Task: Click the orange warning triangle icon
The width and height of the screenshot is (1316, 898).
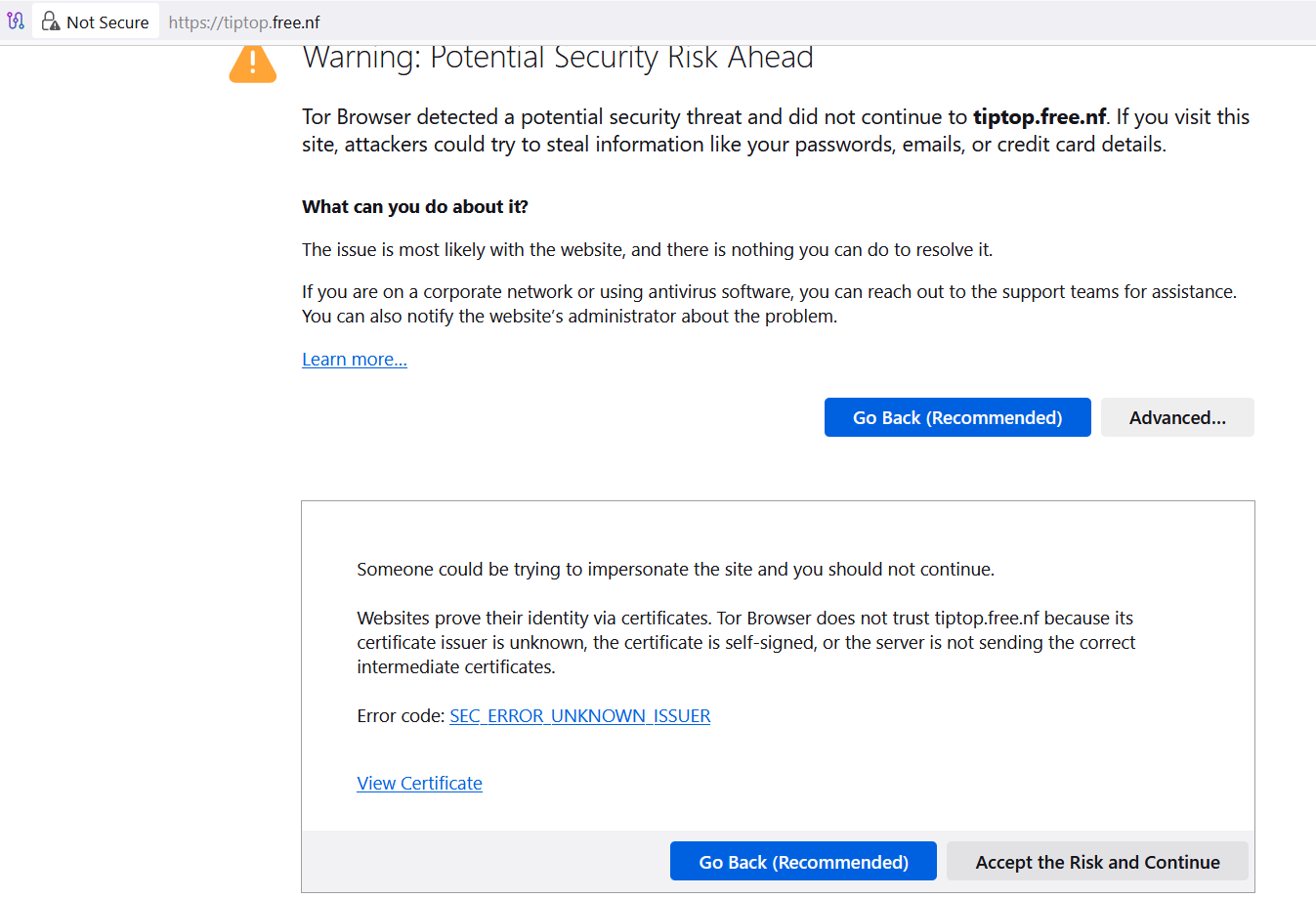Action: tap(252, 64)
